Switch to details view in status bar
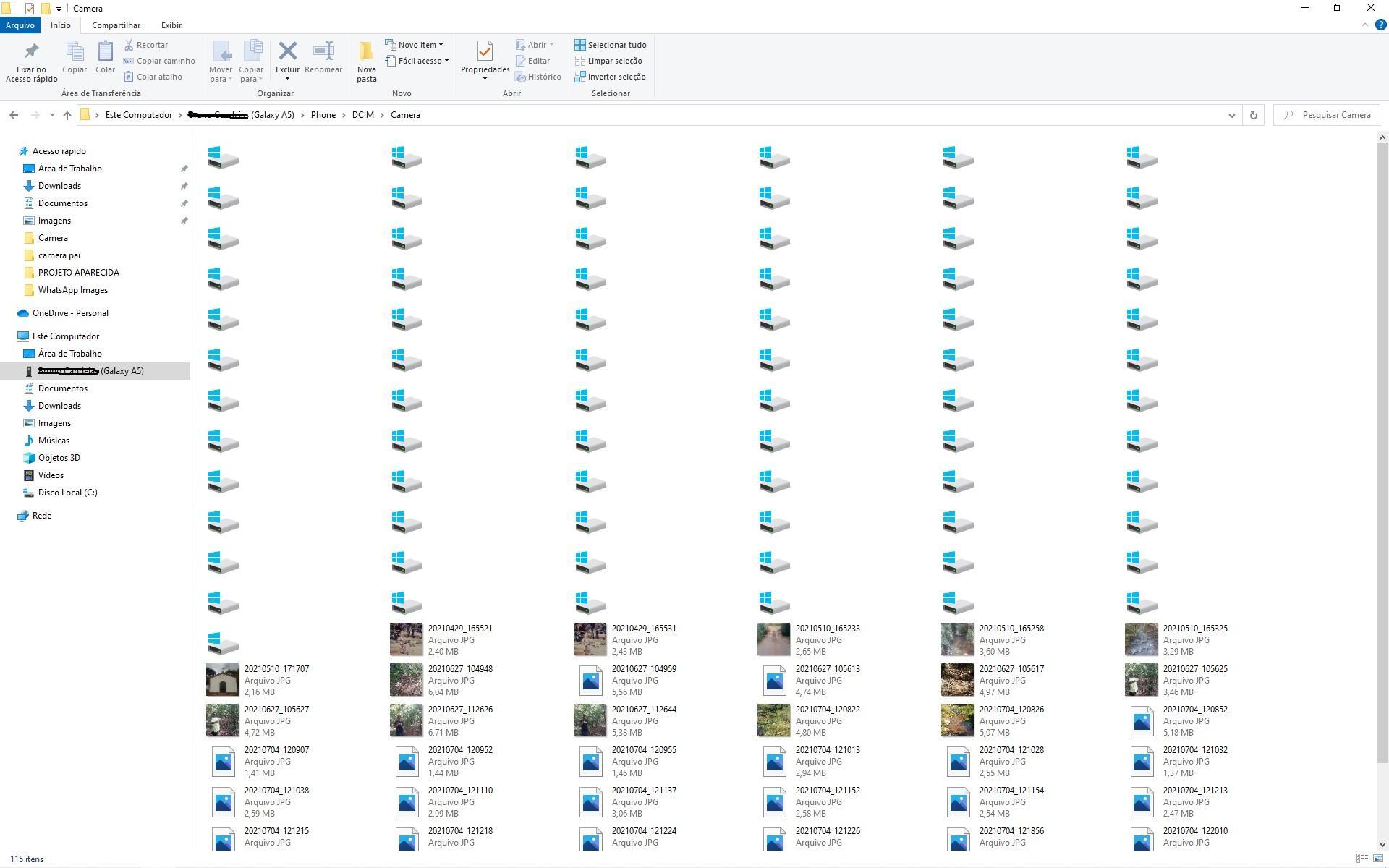1389x868 pixels. 1362,859
